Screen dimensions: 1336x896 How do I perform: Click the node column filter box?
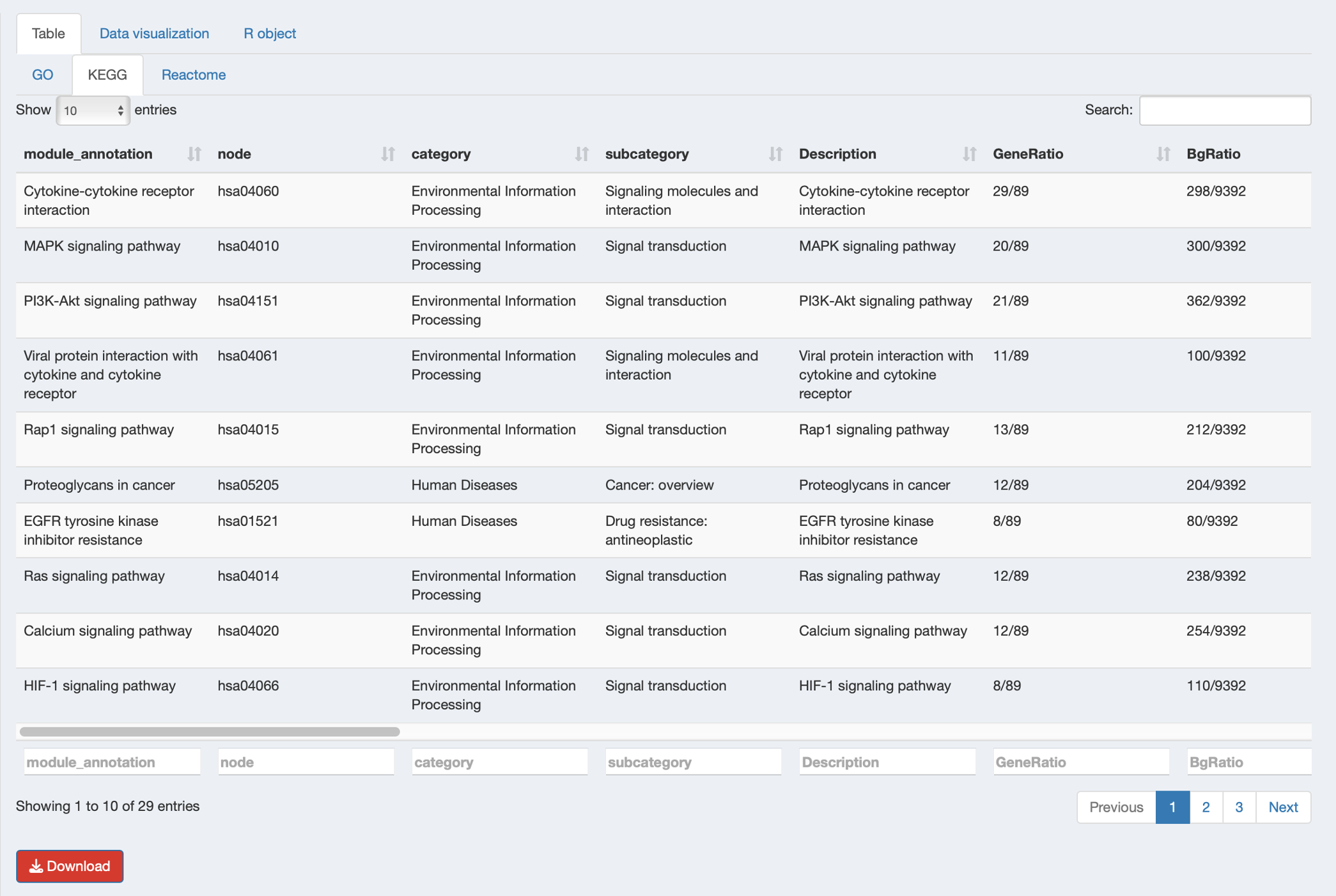(x=306, y=762)
